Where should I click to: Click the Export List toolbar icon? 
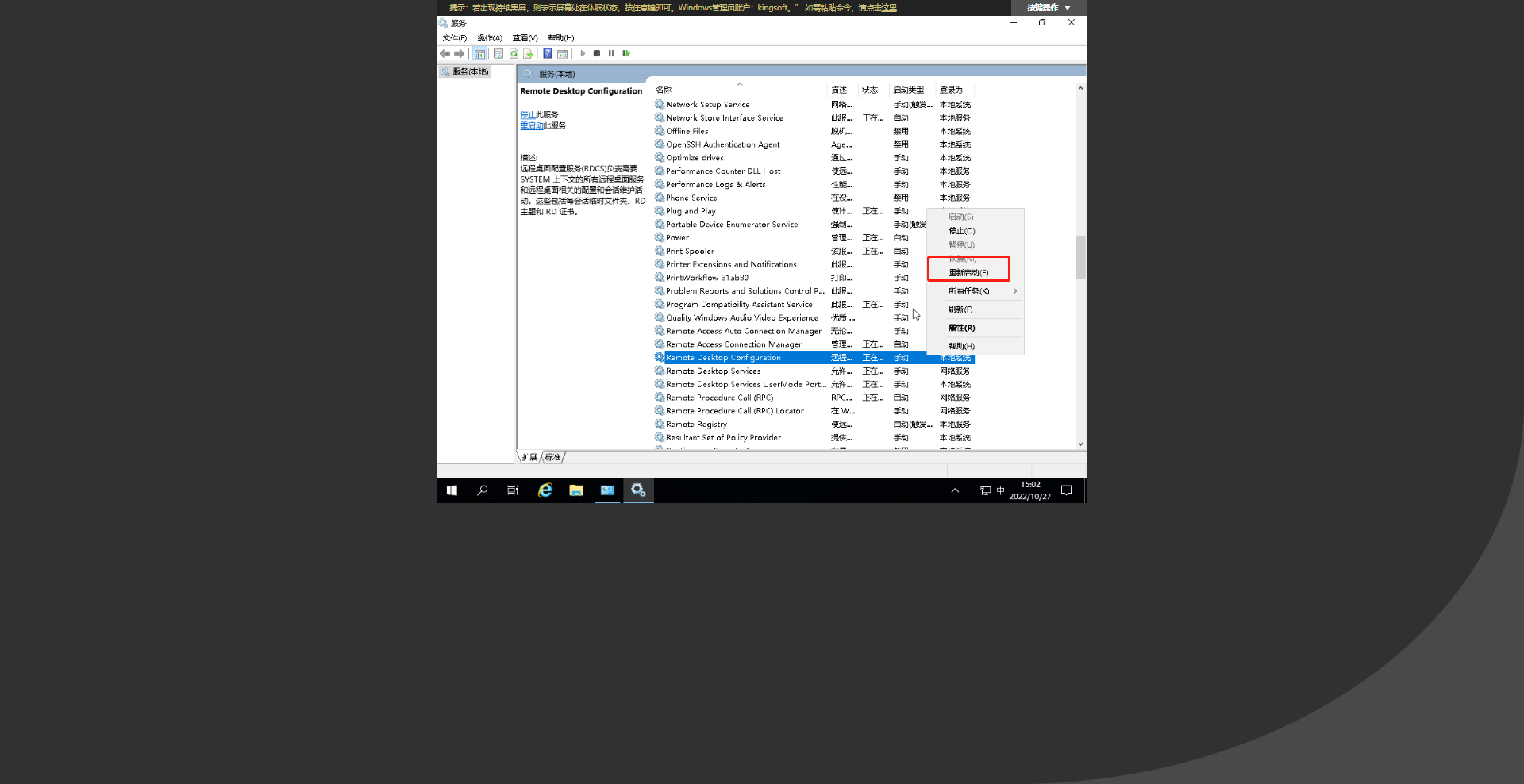tap(528, 54)
